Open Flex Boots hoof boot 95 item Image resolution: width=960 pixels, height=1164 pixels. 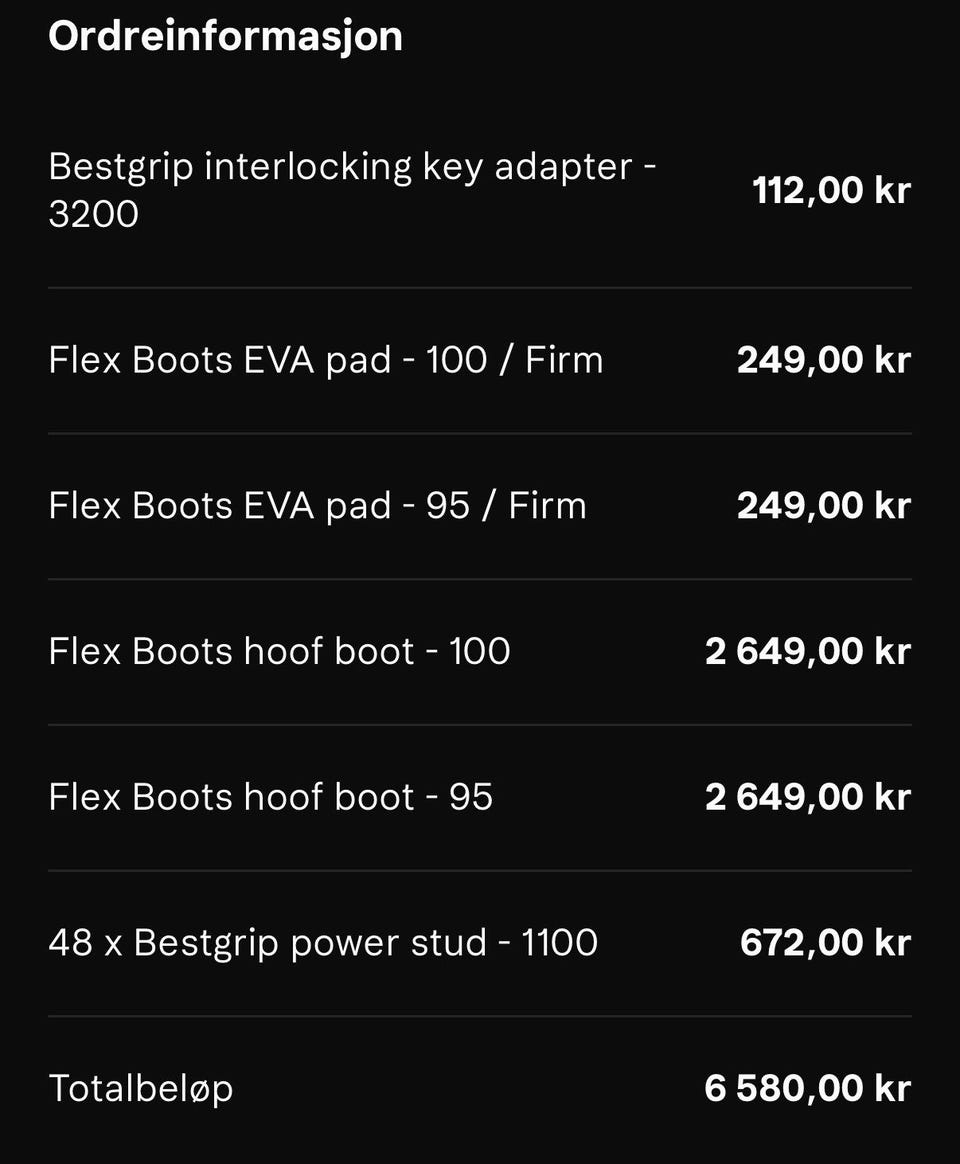(270, 797)
